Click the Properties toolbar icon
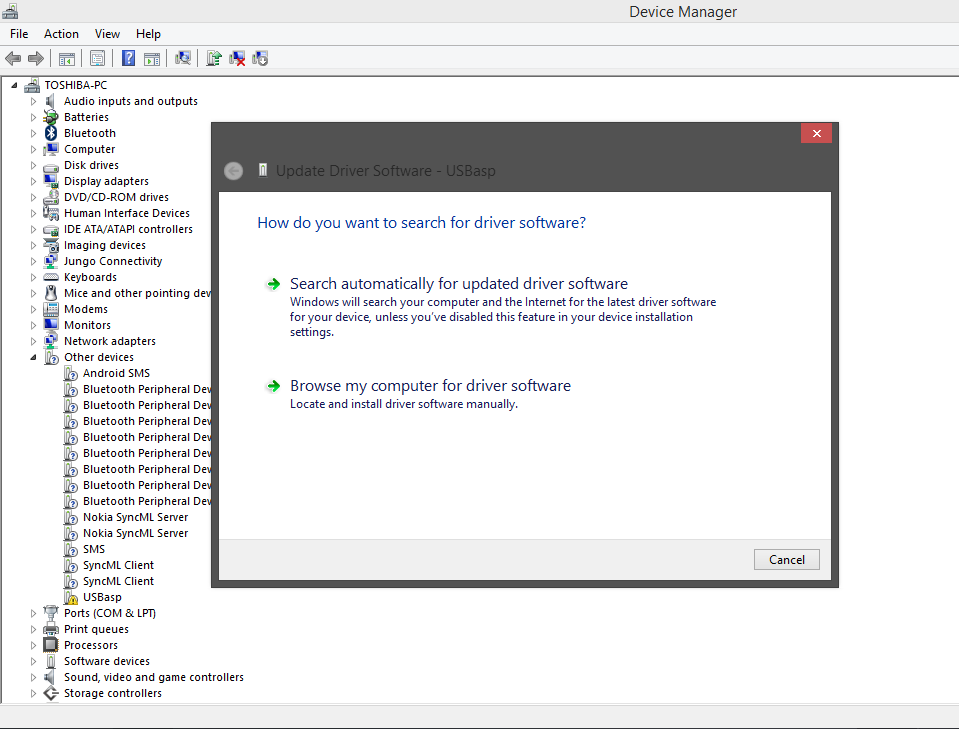Screen dimensions: 959x729 pyautogui.click(x=97, y=58)
